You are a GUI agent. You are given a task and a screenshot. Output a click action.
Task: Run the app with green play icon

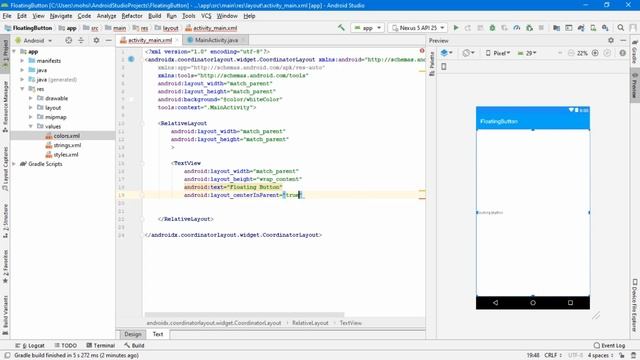[x=456, y=28]
